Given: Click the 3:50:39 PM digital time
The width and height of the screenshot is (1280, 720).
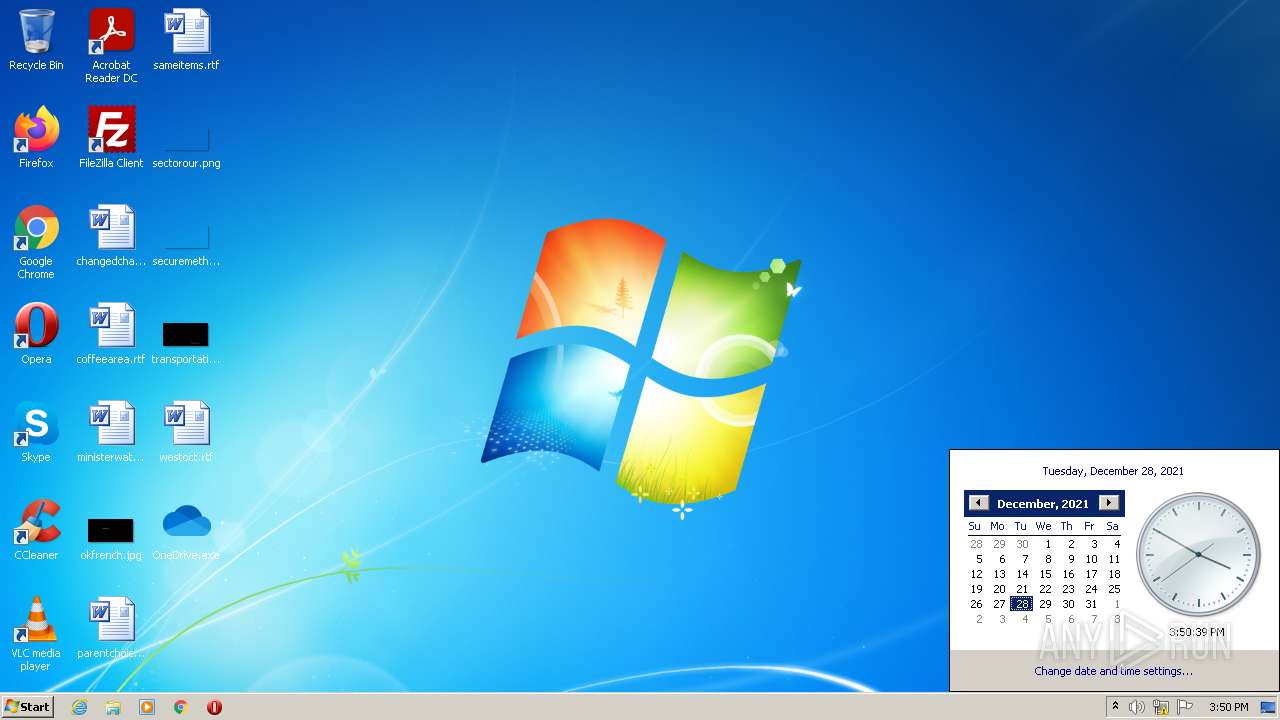Looking at the screenshot, I should 1197,632.
